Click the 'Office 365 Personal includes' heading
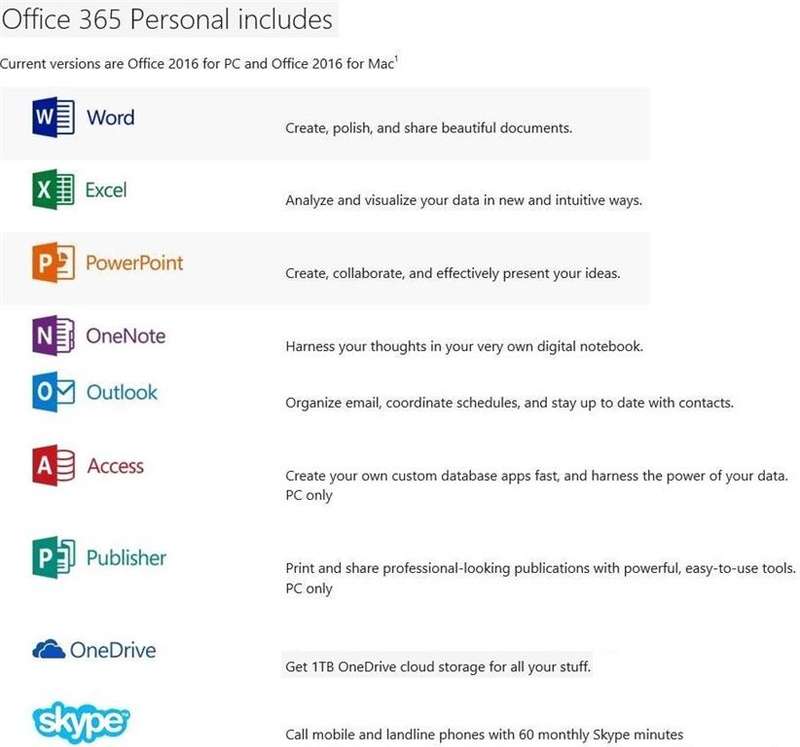800x747 pixels. 167,19
